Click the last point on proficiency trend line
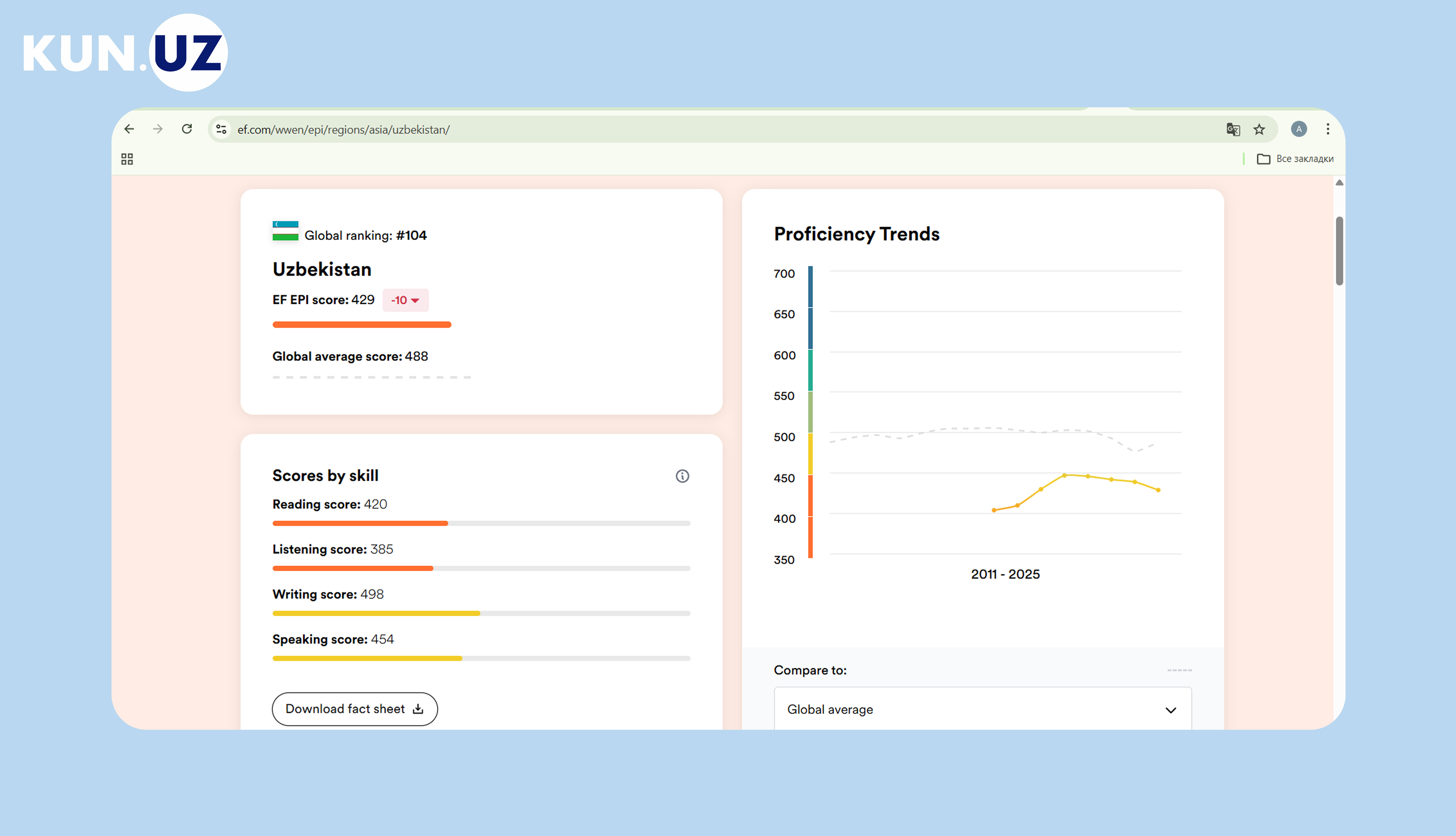The width and height of the screenshot is (1456, 836). tap(1158, 490)
